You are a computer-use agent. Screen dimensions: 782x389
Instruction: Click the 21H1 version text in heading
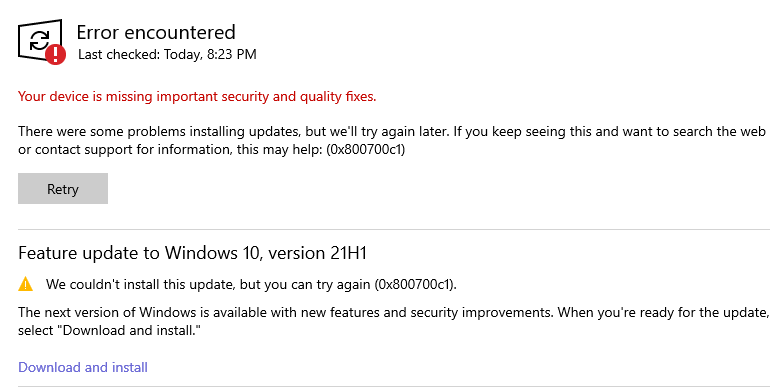[348, 253]
